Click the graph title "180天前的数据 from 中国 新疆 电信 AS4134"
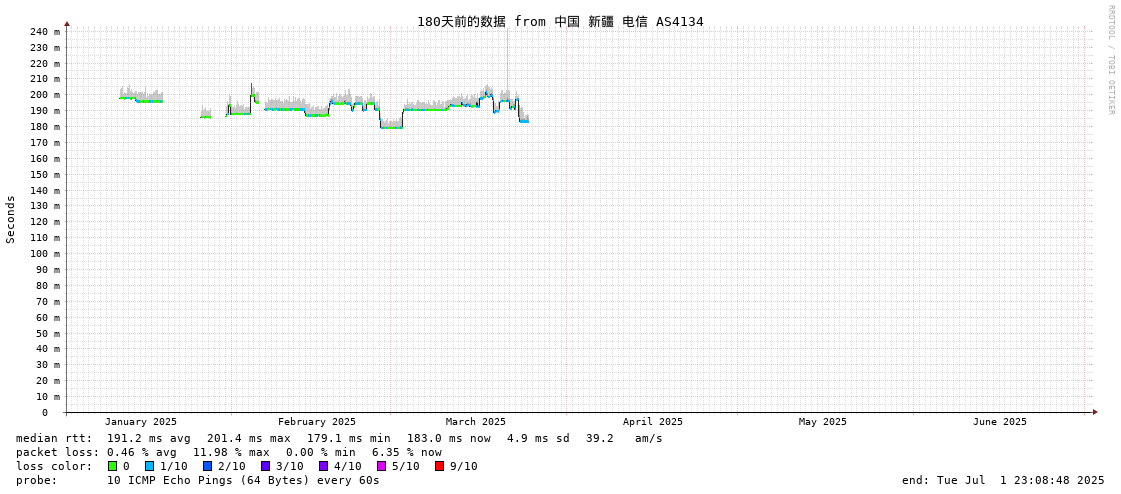Viewport: 1121px width, 494px height. point(560,21)
